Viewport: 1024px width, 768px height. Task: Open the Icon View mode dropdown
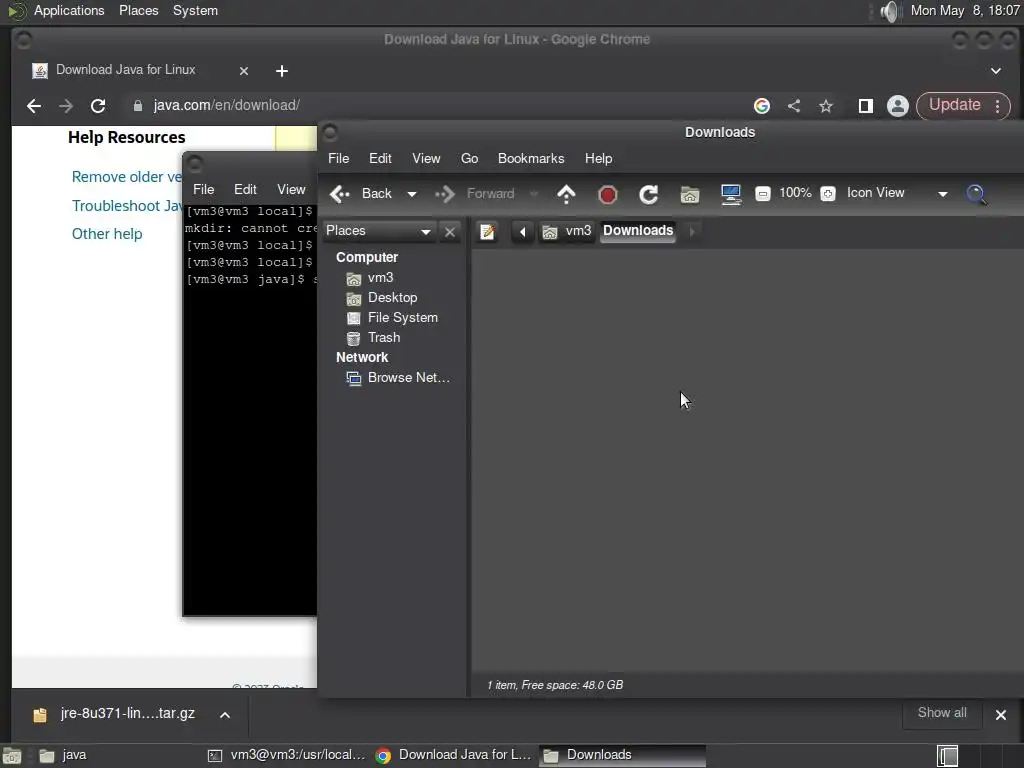point(897,193)
